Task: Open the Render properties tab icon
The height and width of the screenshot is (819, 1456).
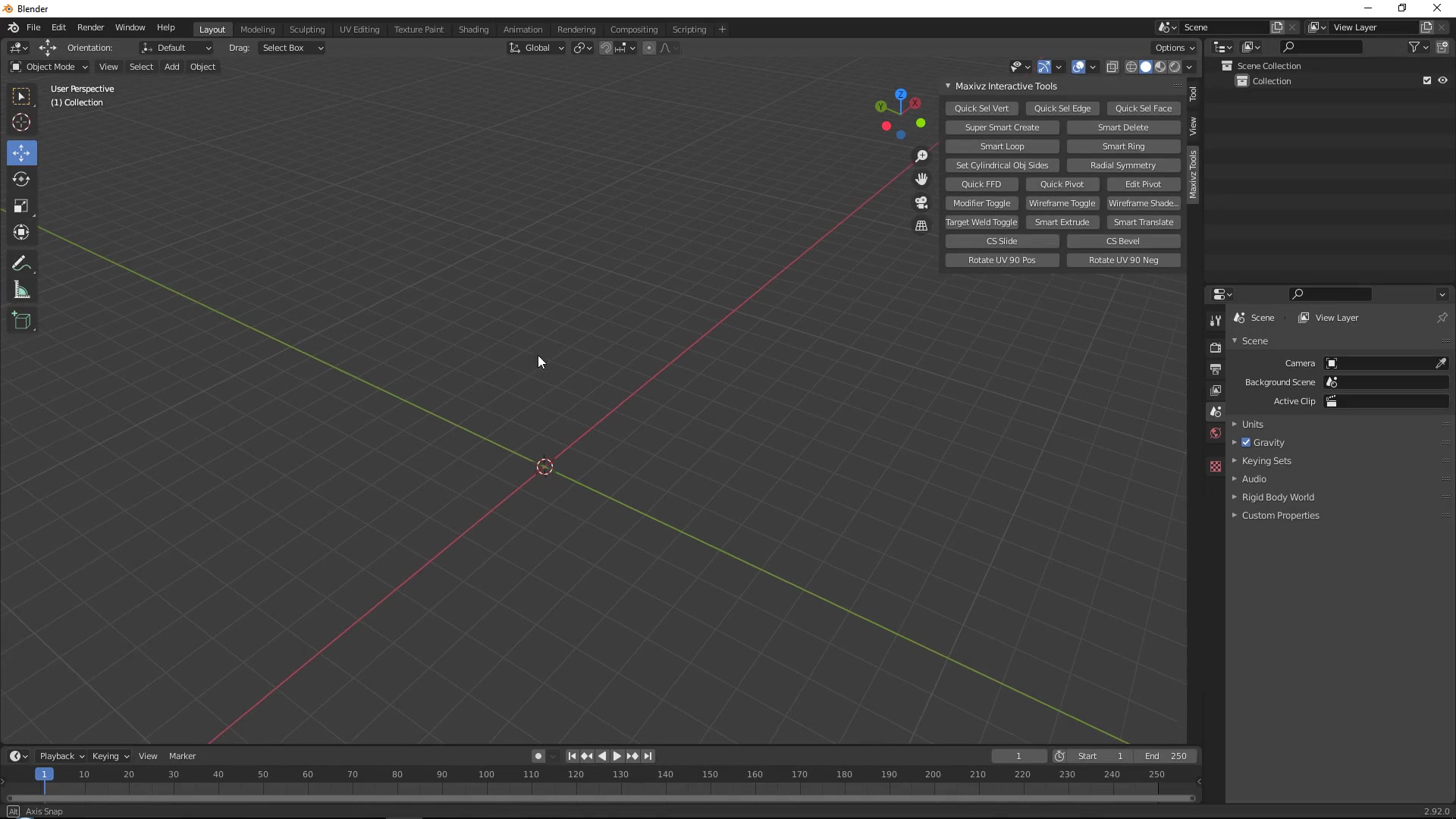Action: click(1216, 347)
